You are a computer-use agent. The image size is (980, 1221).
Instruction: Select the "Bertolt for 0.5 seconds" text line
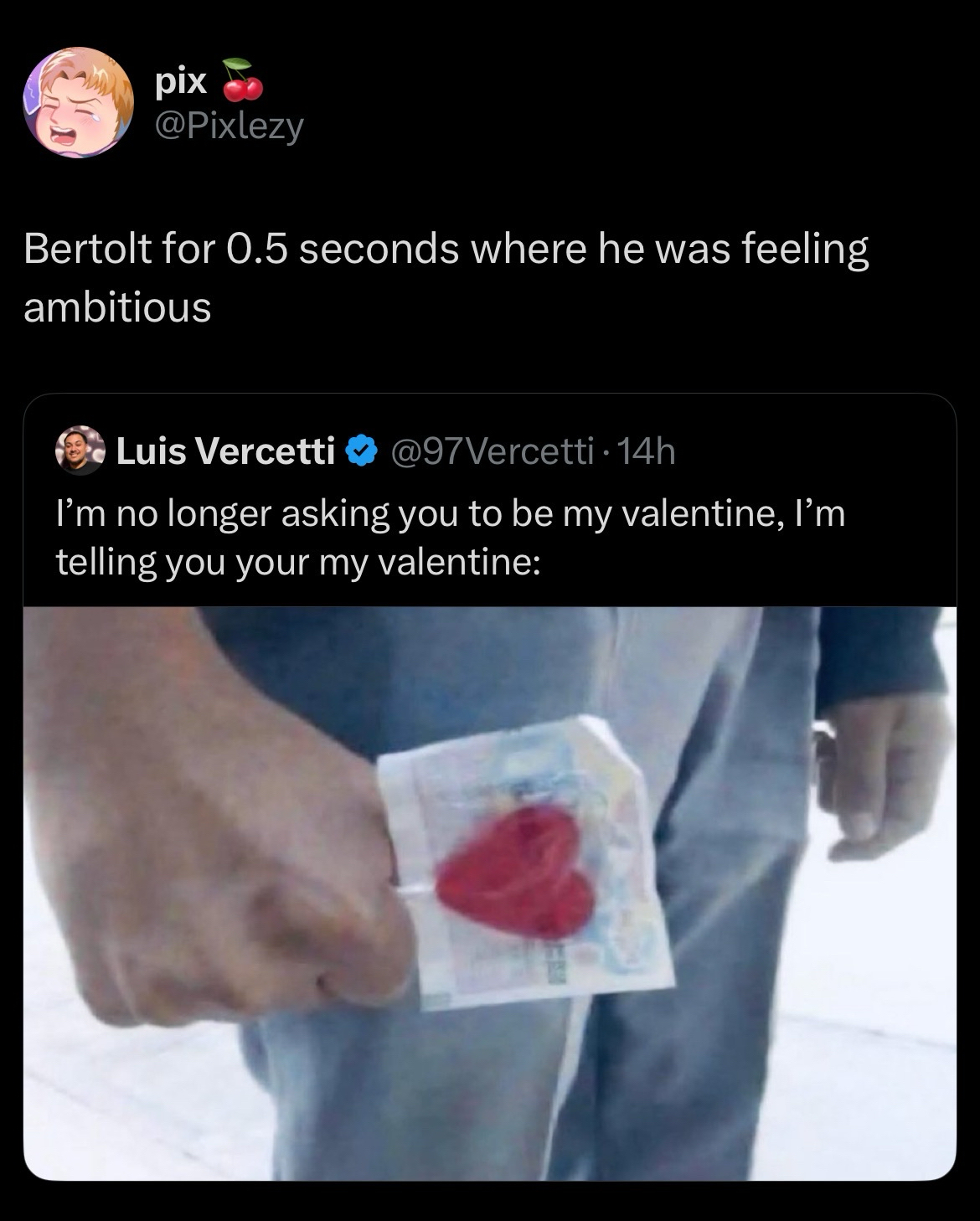pyautogui.click(x=446, y=250)
